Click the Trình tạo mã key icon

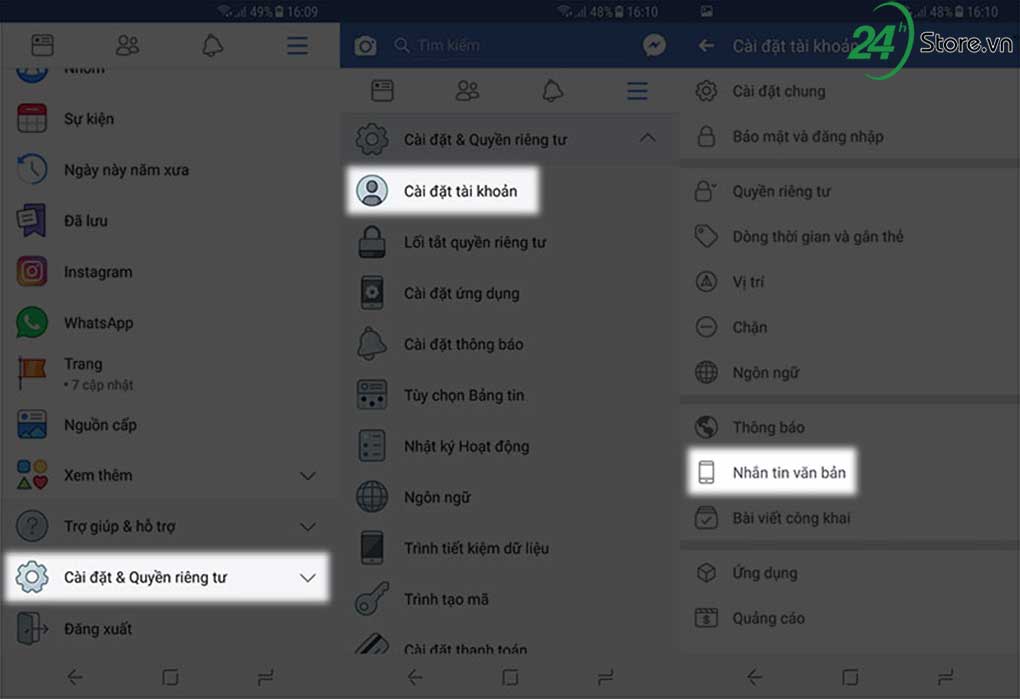pyautogui.click(x=372, y=599)
